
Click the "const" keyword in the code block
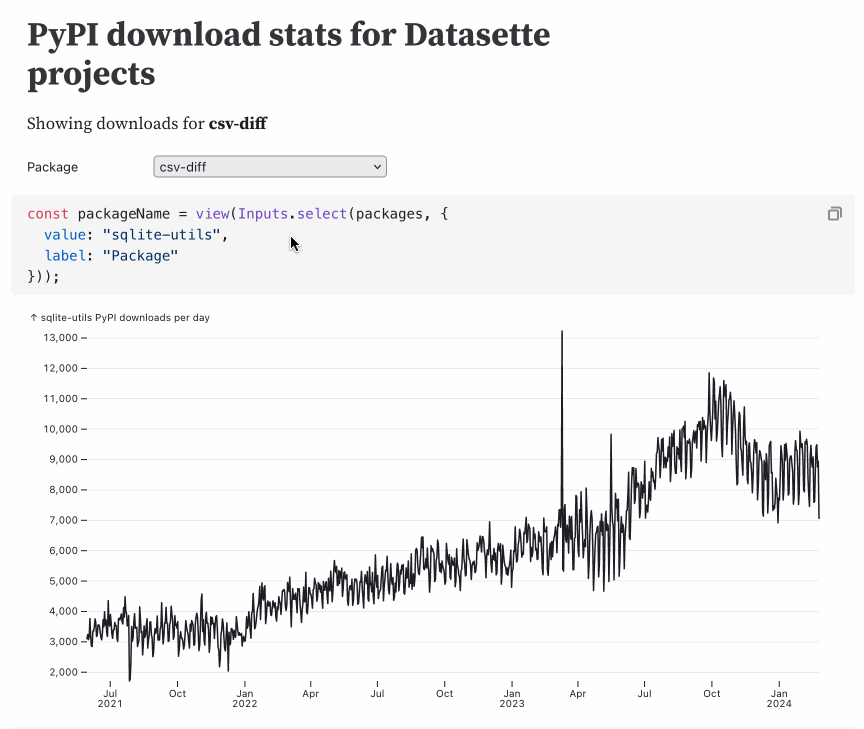[x=48, y=214]
